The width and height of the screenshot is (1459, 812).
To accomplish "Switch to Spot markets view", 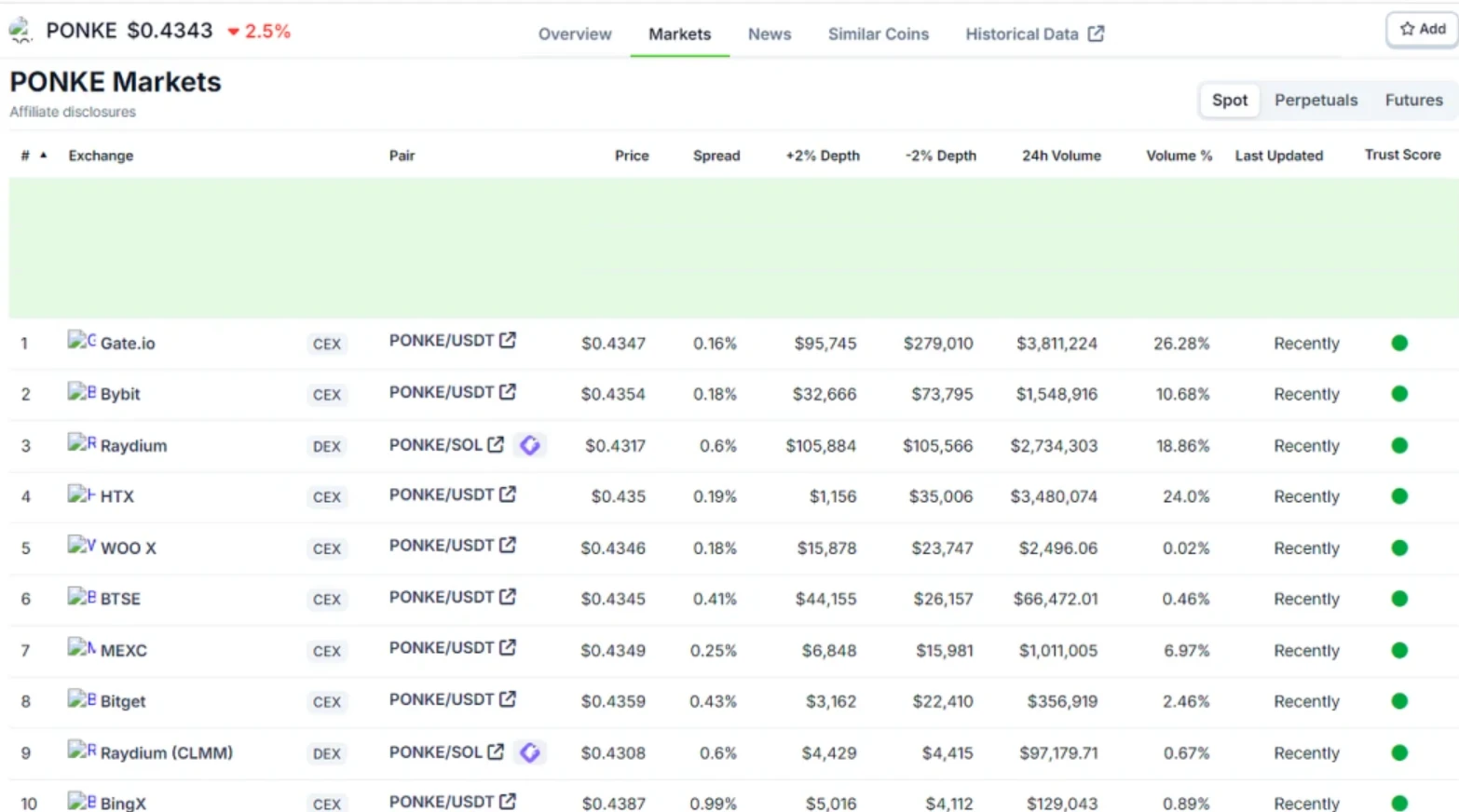I will click(x=1229, y=101).
